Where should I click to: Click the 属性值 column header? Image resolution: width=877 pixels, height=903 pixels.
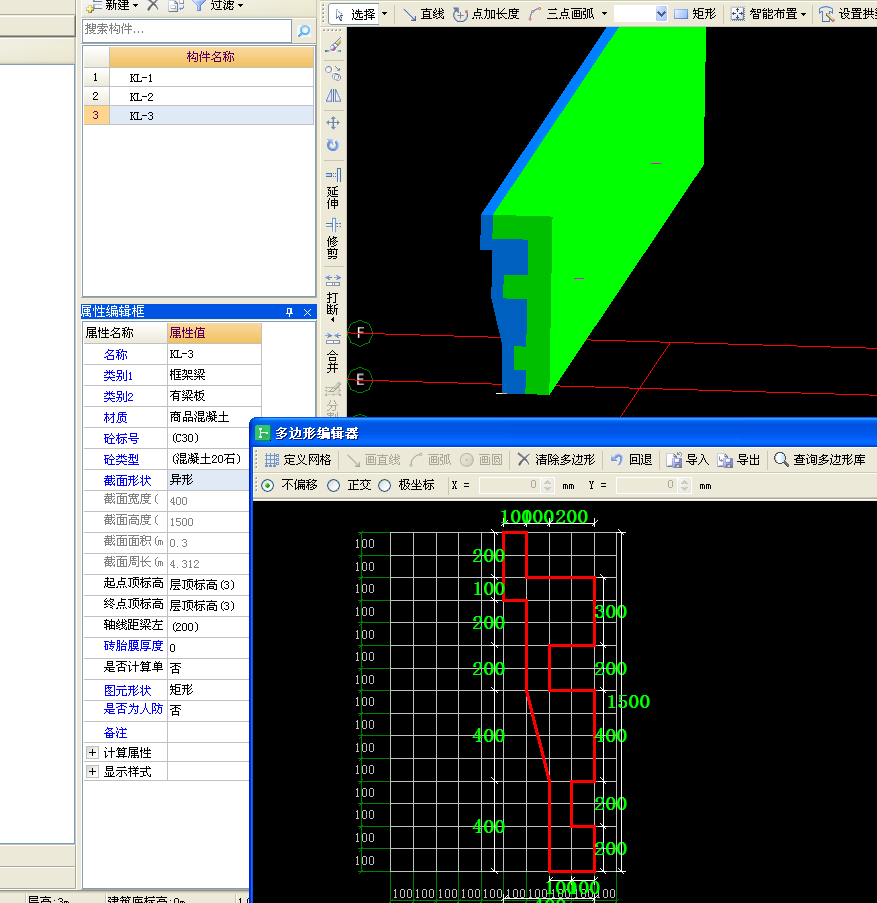pyautogui.click(x=214, y=333)
